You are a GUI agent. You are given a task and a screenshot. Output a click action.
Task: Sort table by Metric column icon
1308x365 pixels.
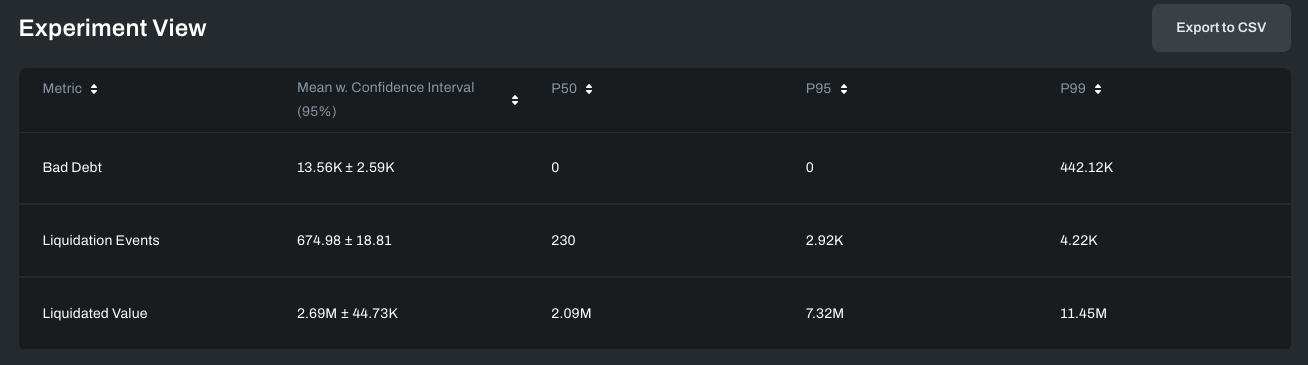tap(94, 89)
